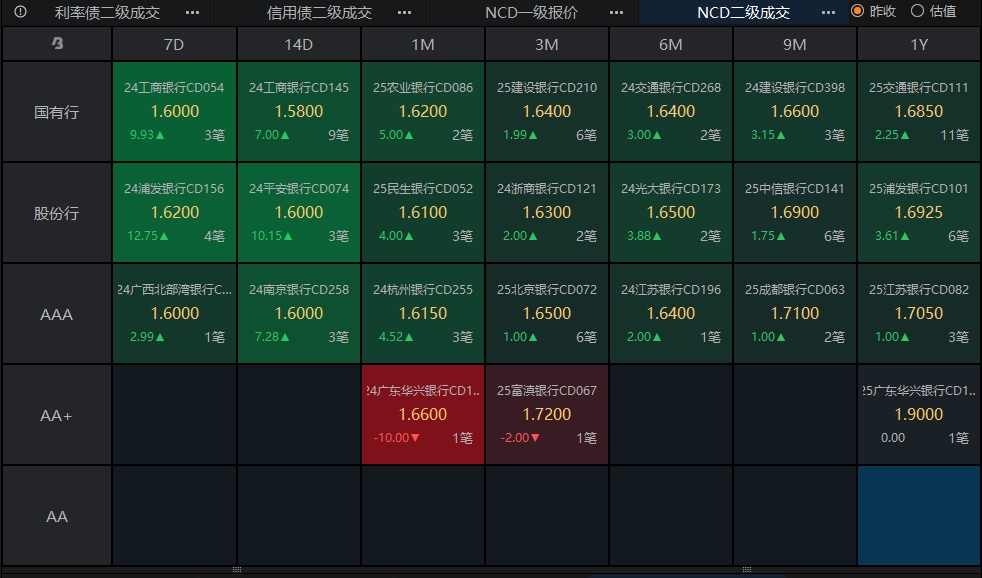Switch to the NCD一级报价 tab
Image resolution: width=982 pixels, height=578 pixels.
[531, 13]
